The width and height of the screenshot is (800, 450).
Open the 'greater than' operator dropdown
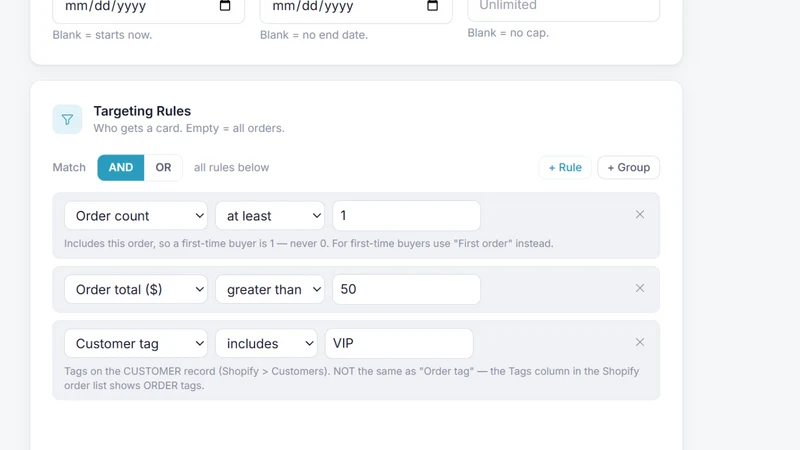(270, 289)
